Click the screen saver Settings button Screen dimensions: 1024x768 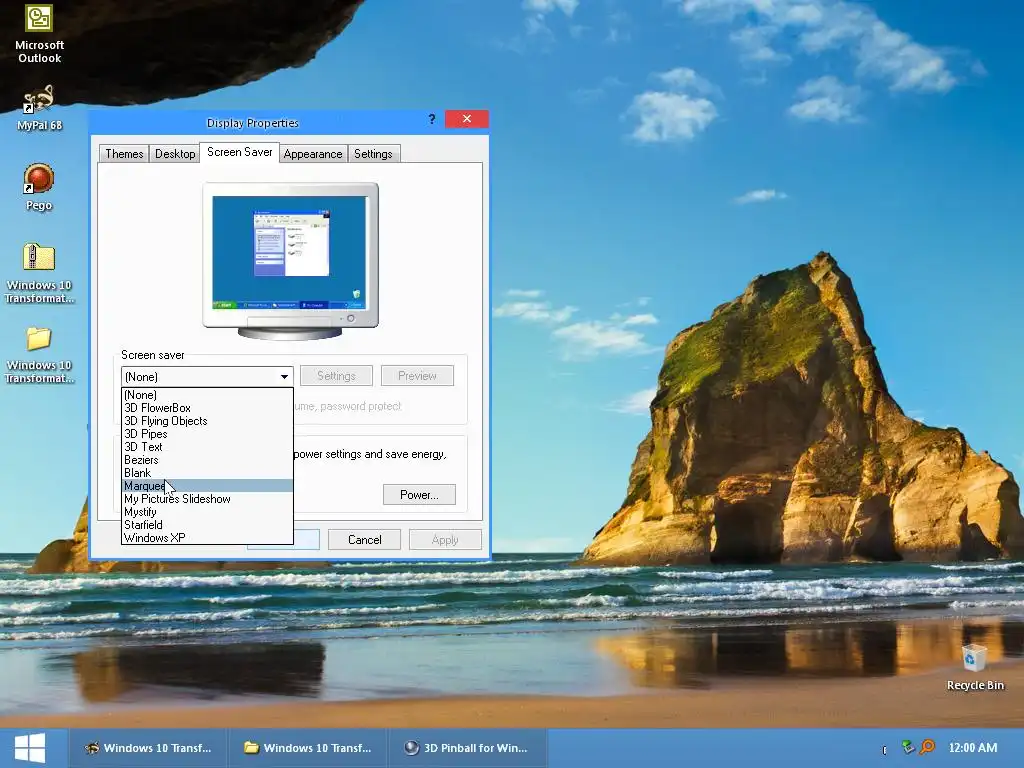pos(336,376)
